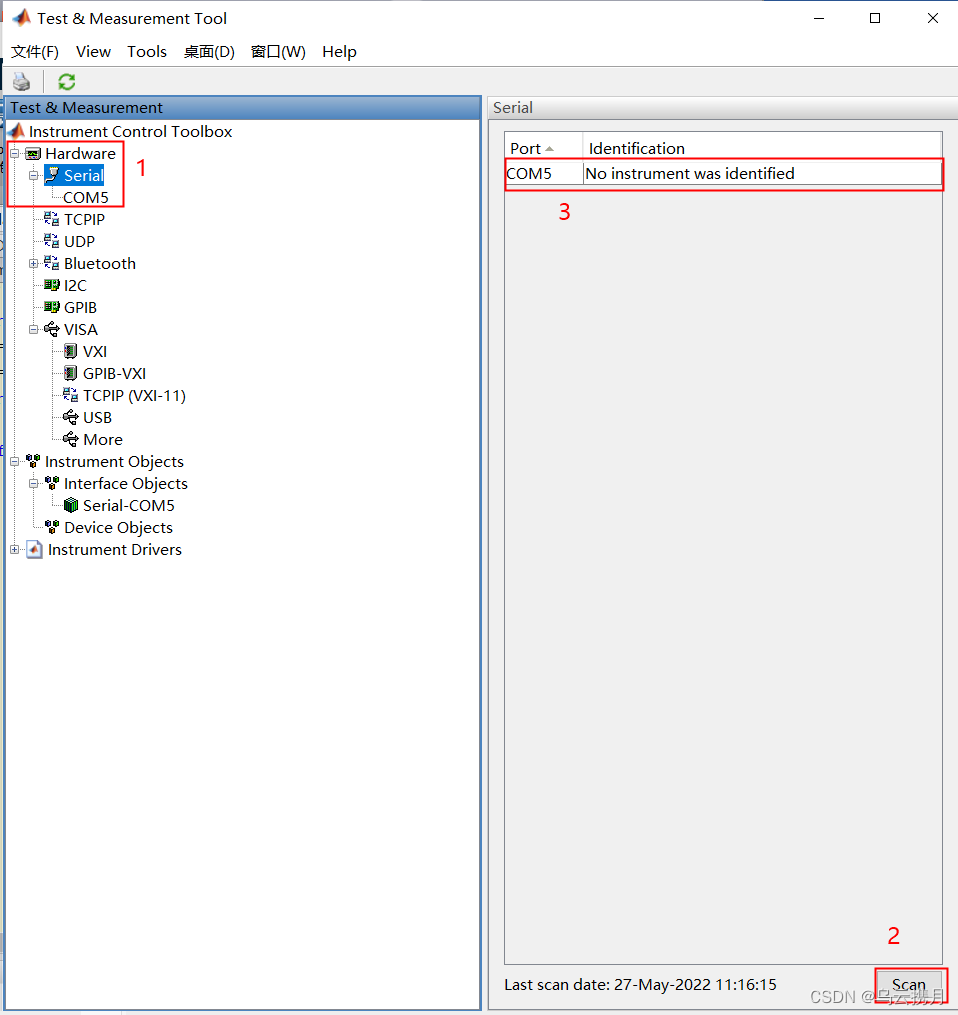The height and width of the screenshot is (1015, 958).
Task: Click the MATLAB logo beside Instrument Control Toolbox
Action: [x=17, y=131]
